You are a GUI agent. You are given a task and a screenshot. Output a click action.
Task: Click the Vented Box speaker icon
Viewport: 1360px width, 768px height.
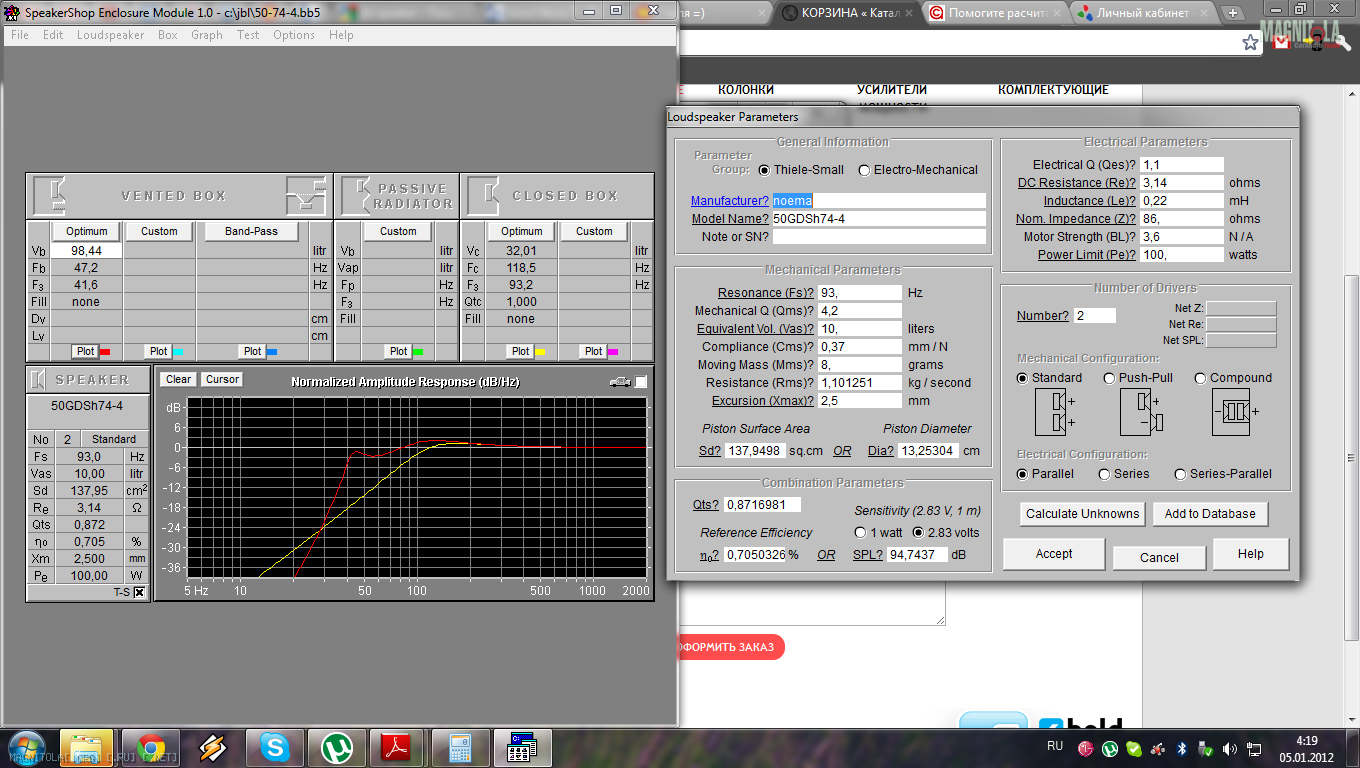50,195
